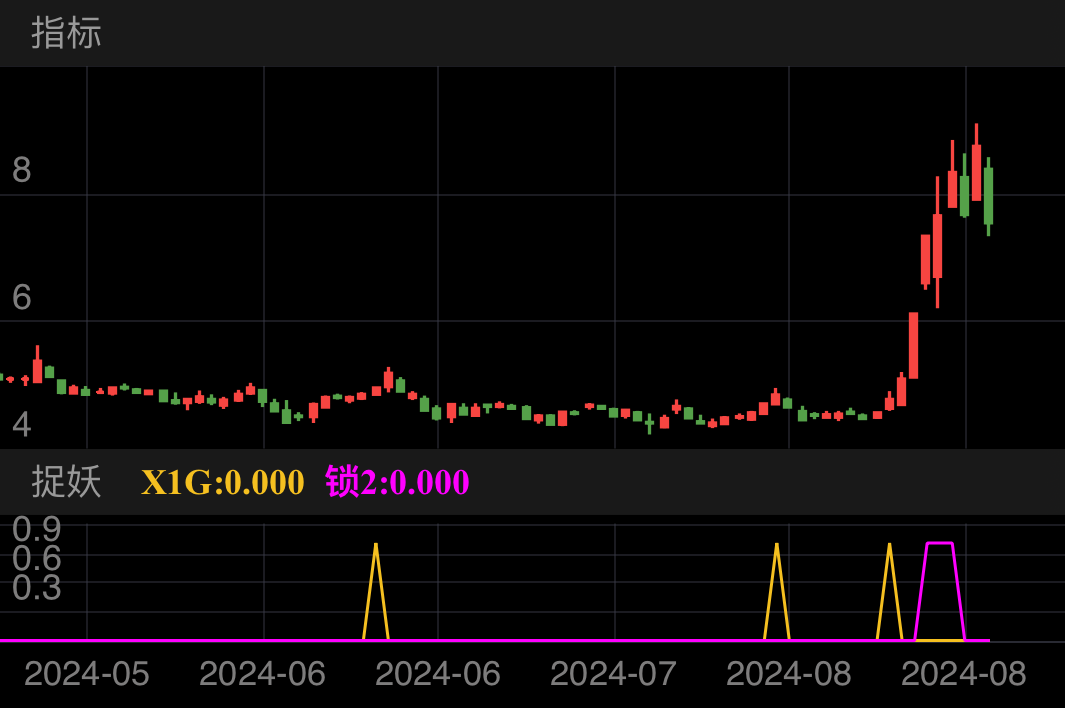This screenshot has width=1065, height=708.
Task: Select the 0.3 indicator axis label
Action: coord(37,588)
